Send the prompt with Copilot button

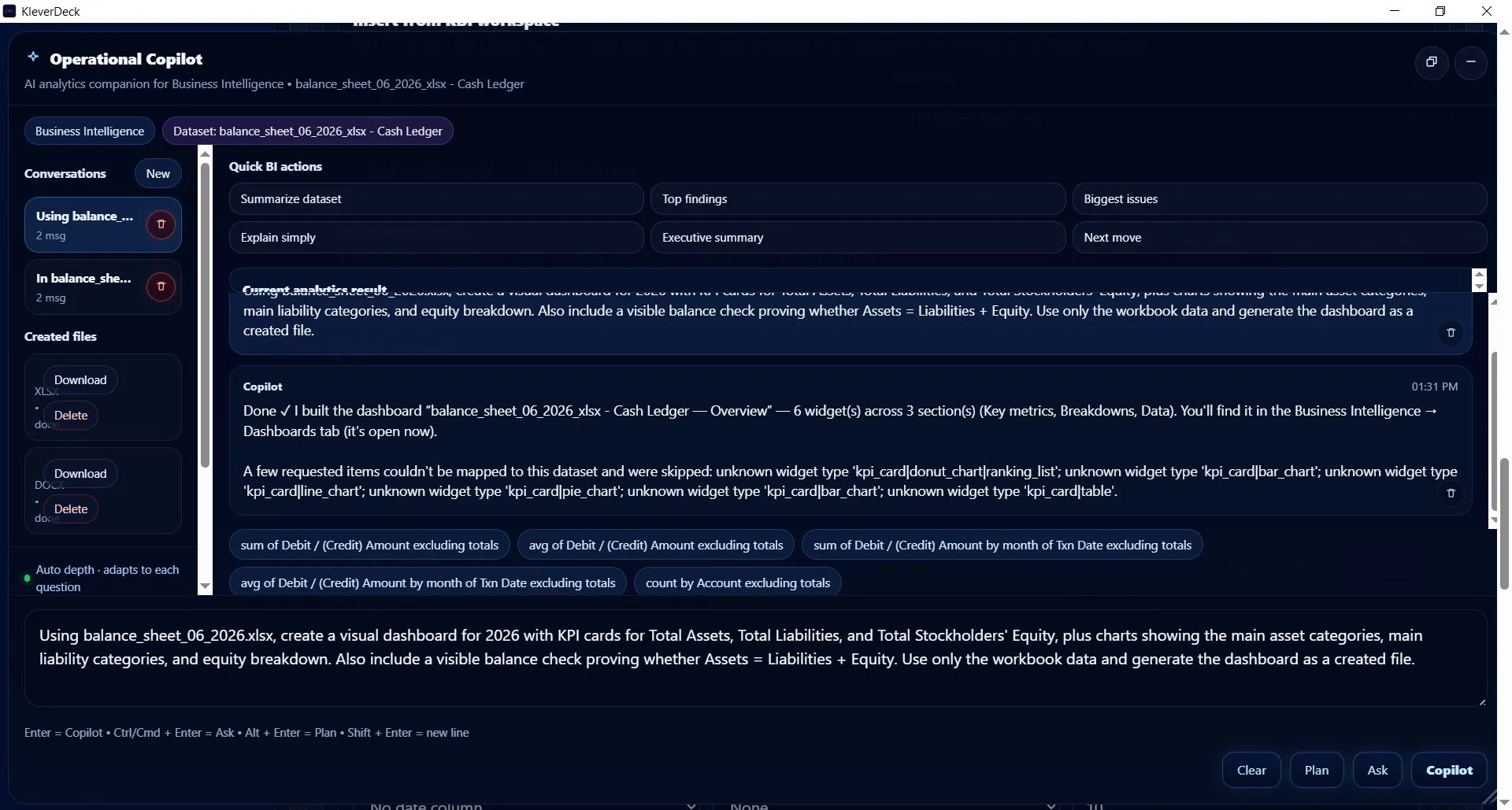pos(1449,771)
